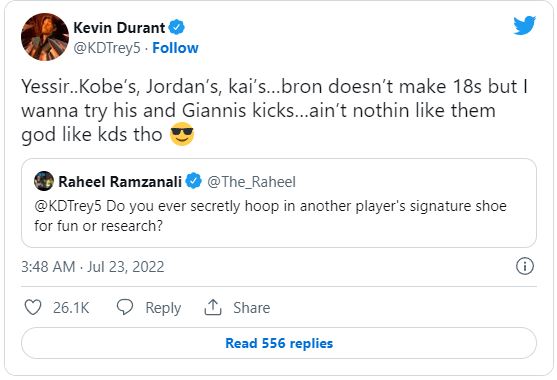Click the Reply label
Image resolution: width=557 pixels, height=380 pixels.
click(x=163, y=308)
